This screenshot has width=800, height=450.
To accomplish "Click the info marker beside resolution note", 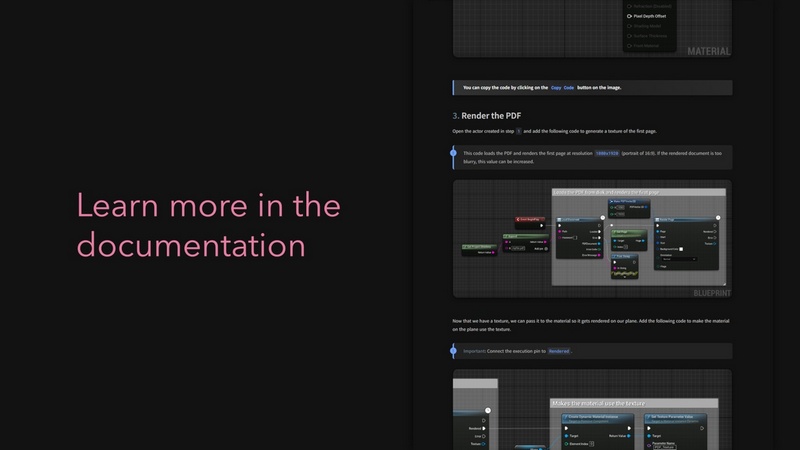I will coord(453,153).
